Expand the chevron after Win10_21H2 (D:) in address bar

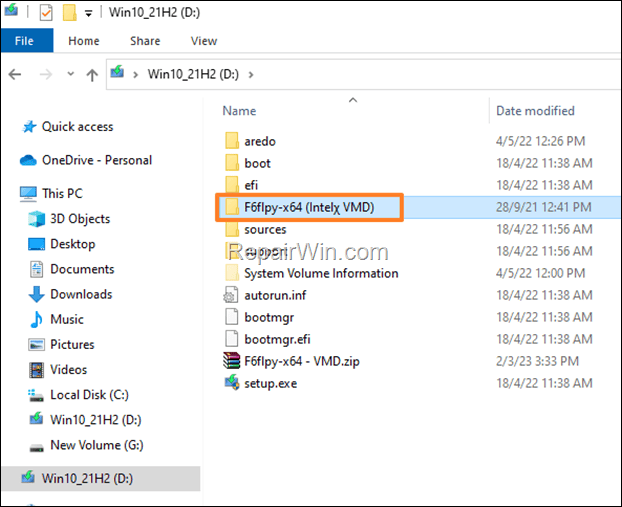tap(251, 75)
